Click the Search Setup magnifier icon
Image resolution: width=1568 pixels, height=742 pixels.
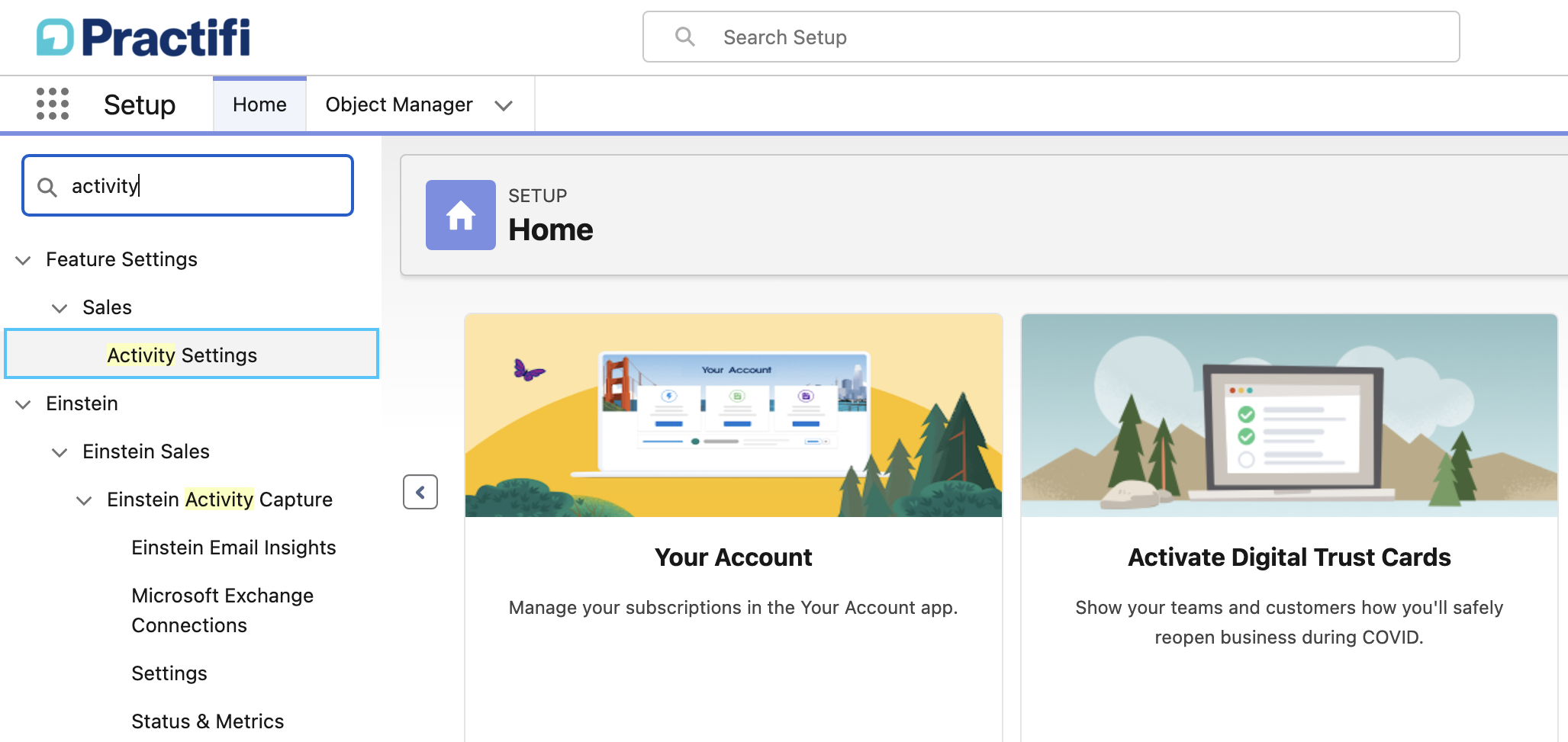click(x=685, y=37)
